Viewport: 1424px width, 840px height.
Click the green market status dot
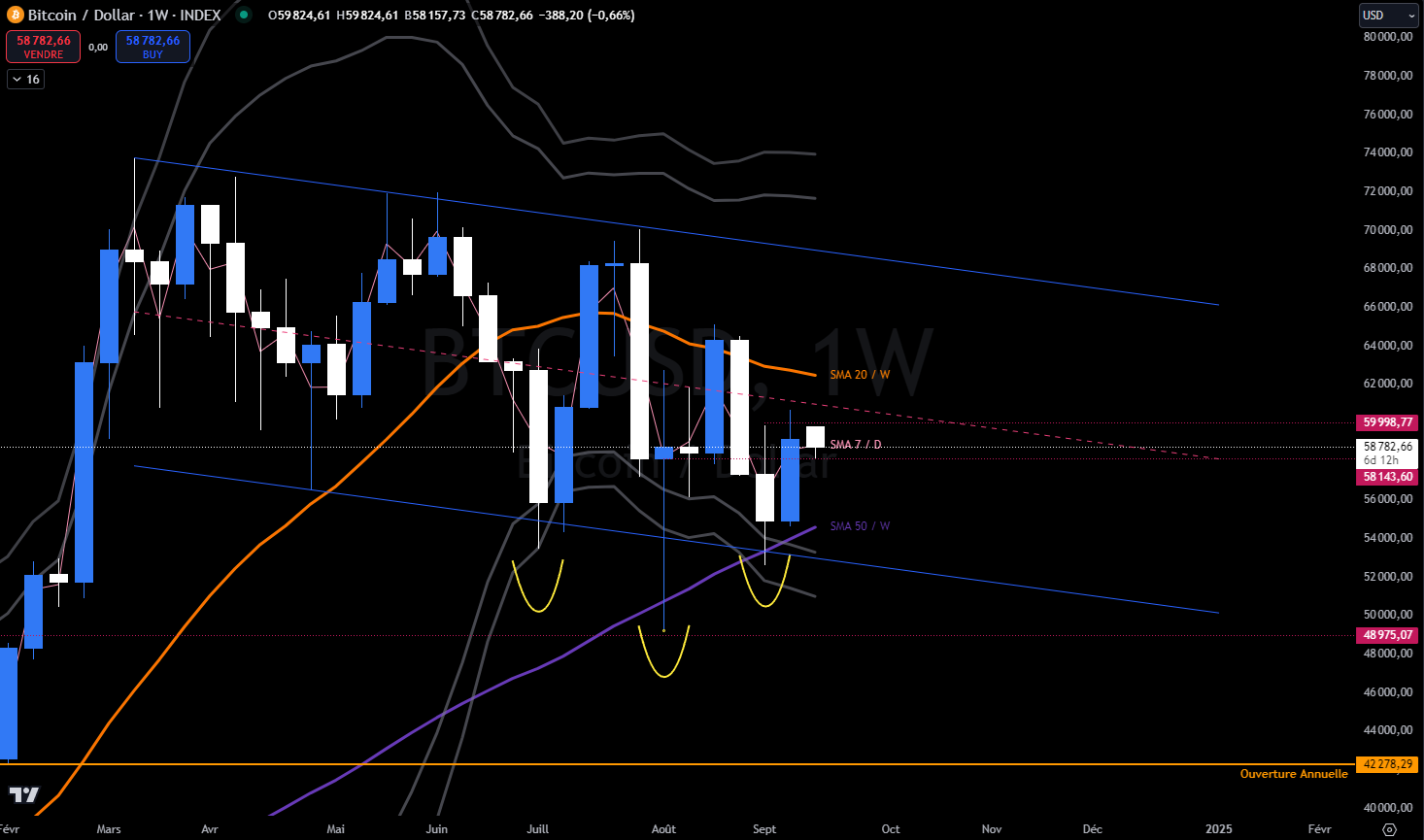click(244, 15)
